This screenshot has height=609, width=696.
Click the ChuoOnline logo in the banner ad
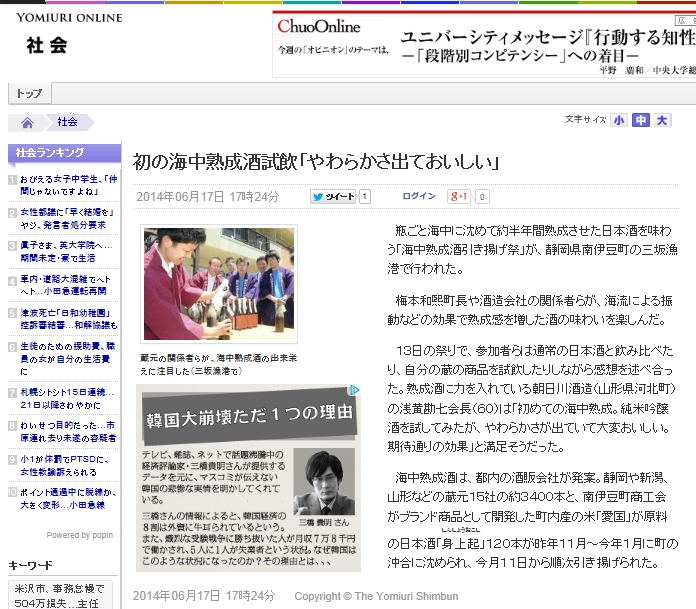[x=319, y=27]
